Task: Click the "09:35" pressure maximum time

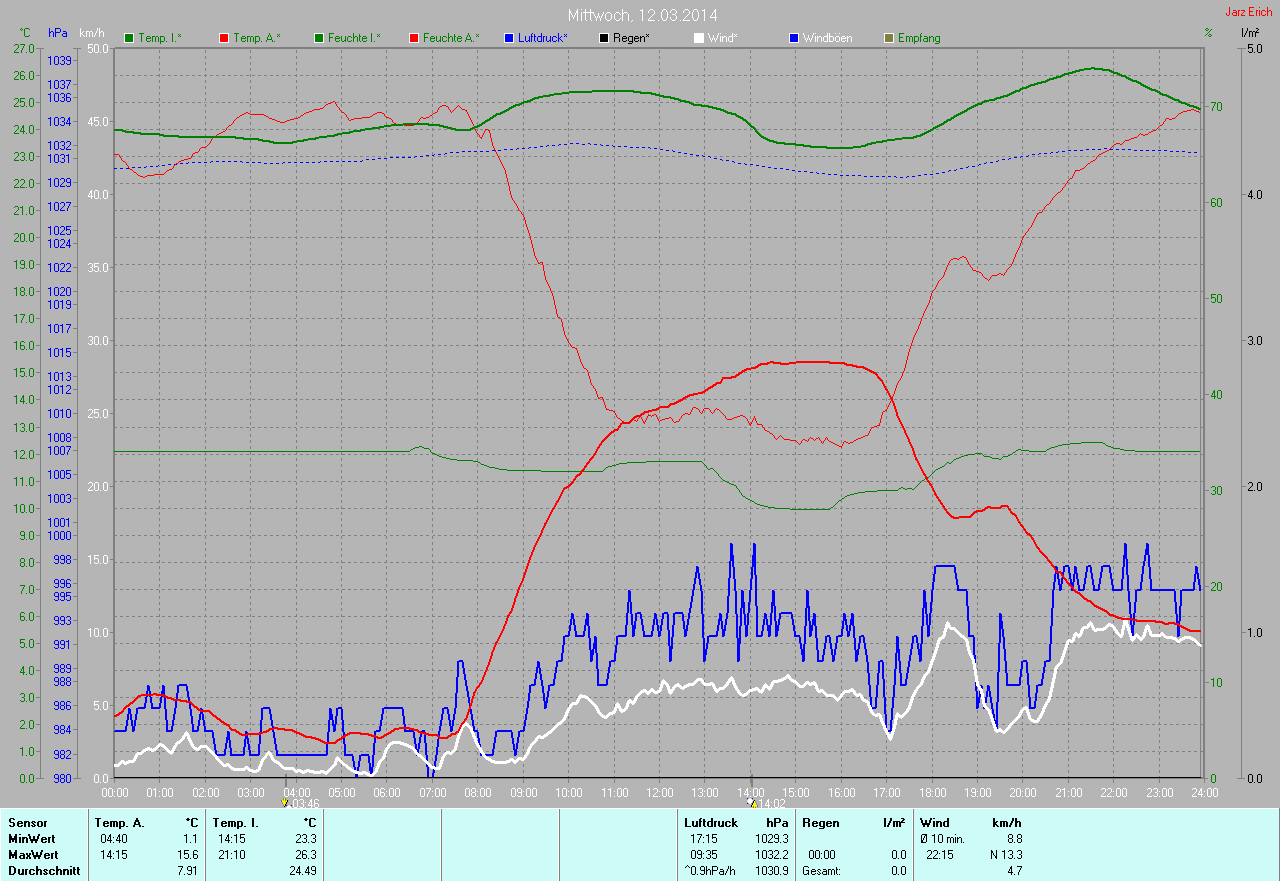Action: click(704, 855)
